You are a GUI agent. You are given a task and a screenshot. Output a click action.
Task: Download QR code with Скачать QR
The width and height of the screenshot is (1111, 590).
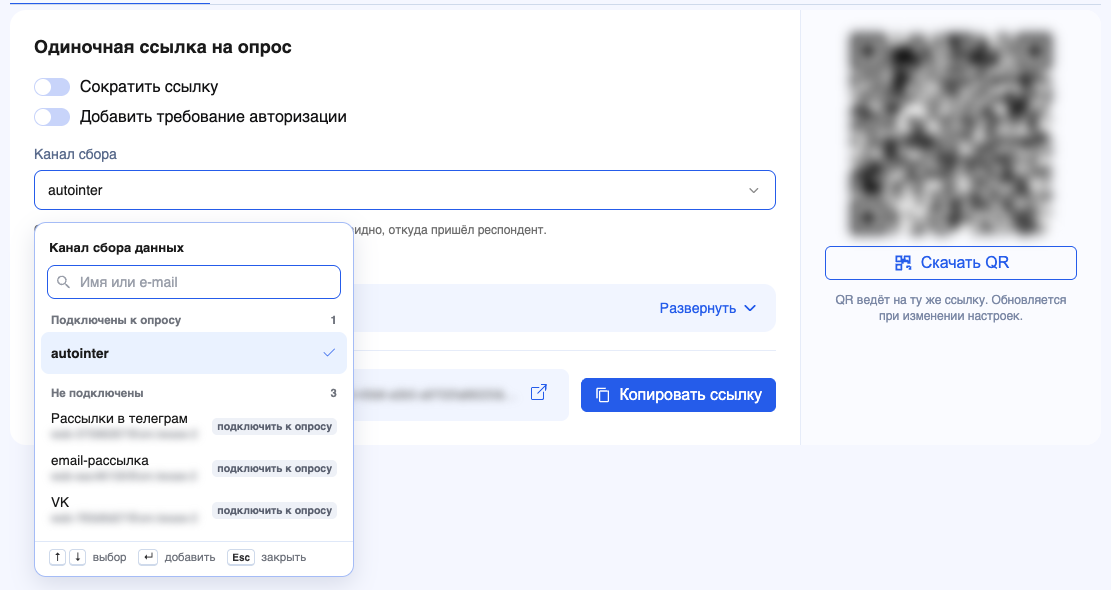950,263
